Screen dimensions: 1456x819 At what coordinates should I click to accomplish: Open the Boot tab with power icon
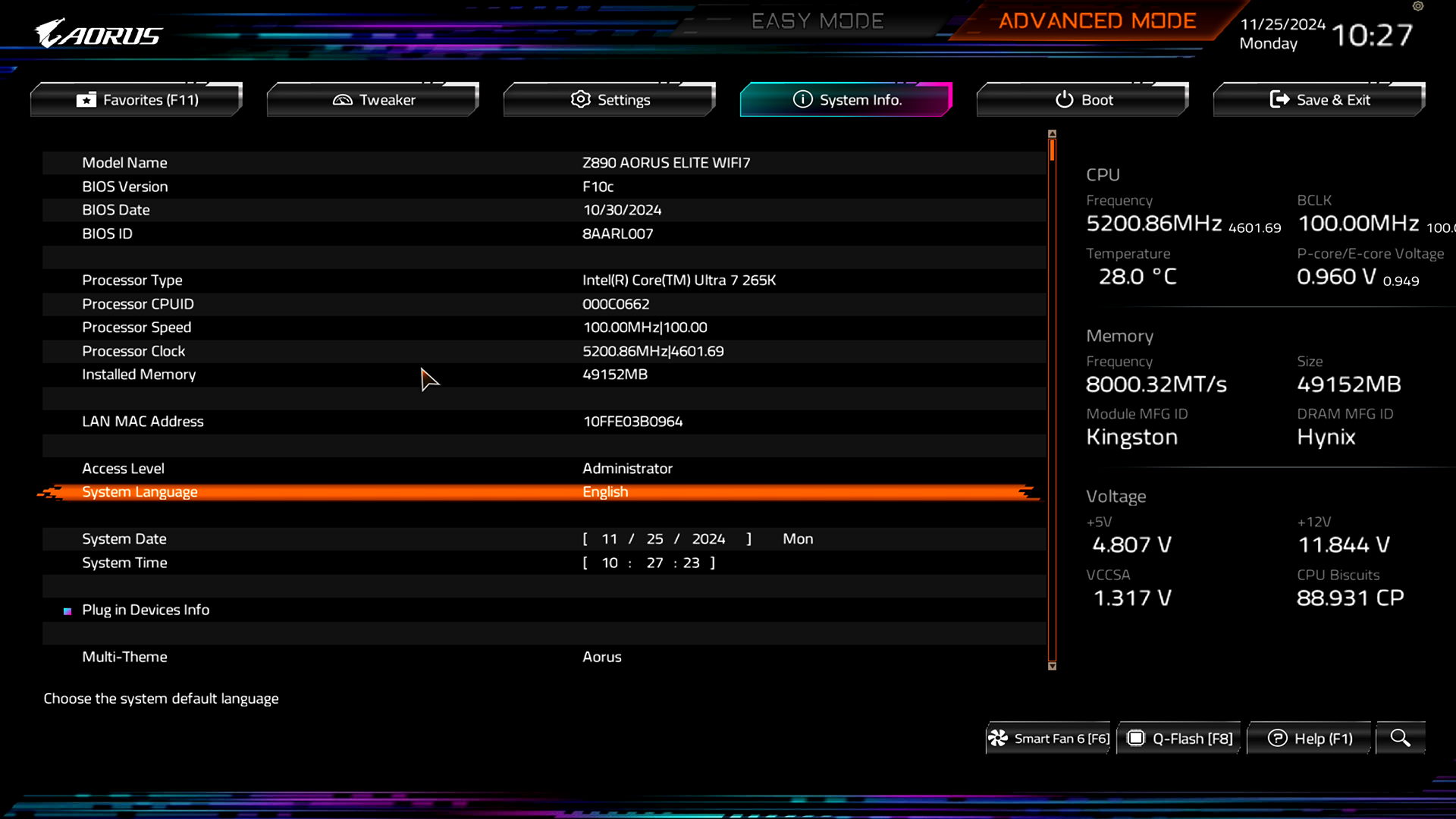[x=1083, y=99]
